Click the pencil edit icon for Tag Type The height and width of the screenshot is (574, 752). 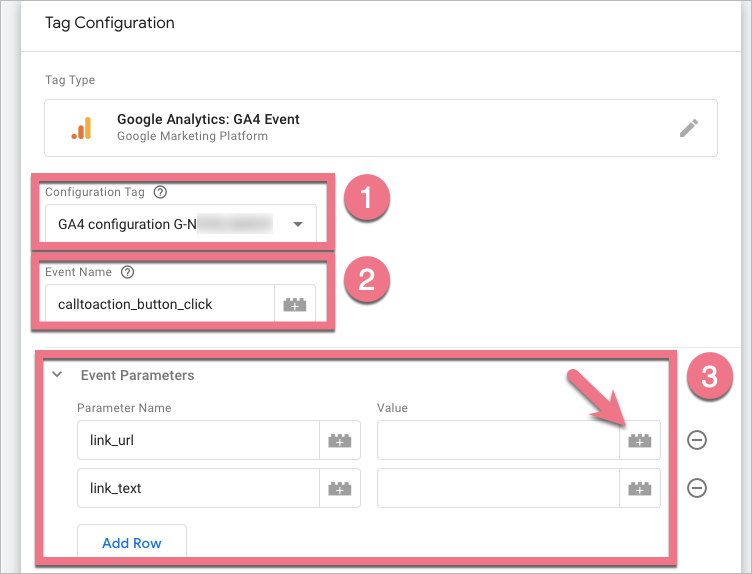688,128
